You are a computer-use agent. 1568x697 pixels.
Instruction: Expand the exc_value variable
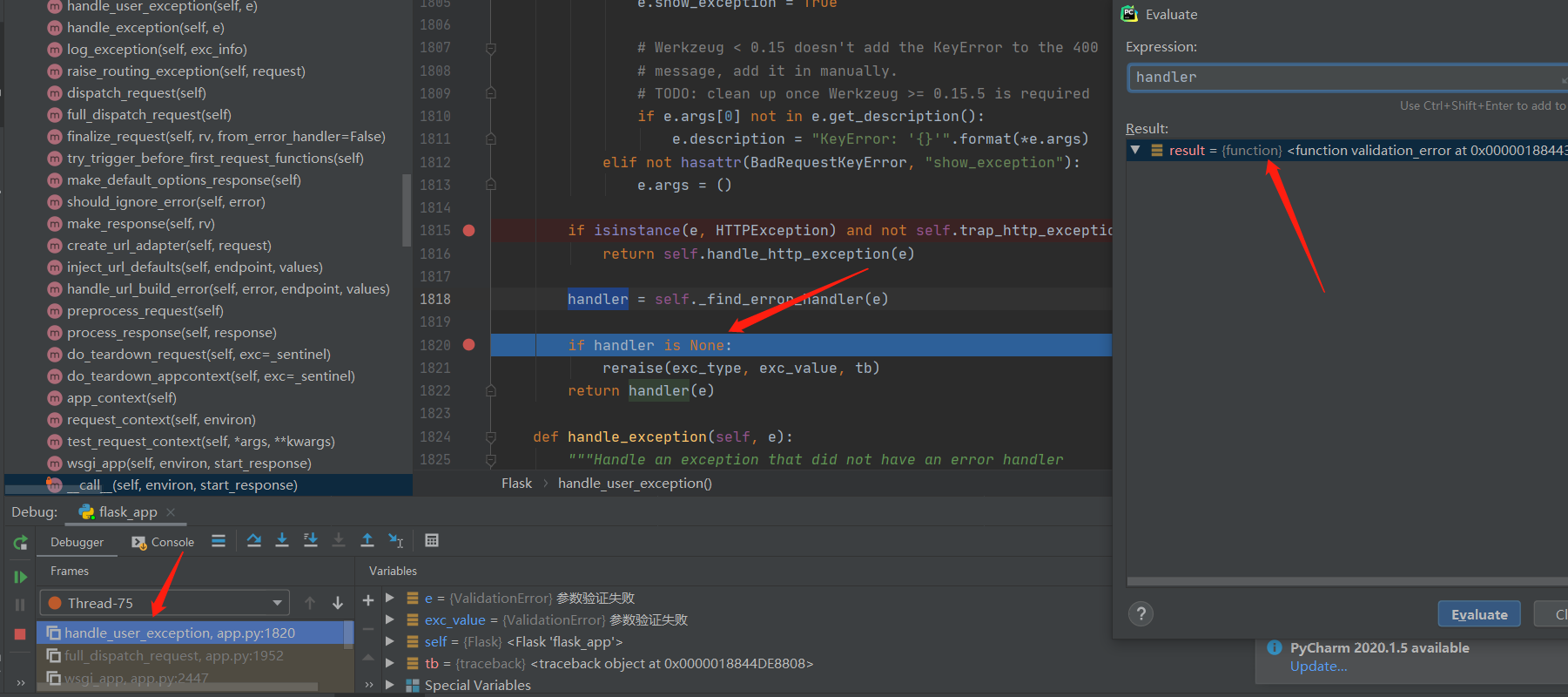tap(390, 619)
